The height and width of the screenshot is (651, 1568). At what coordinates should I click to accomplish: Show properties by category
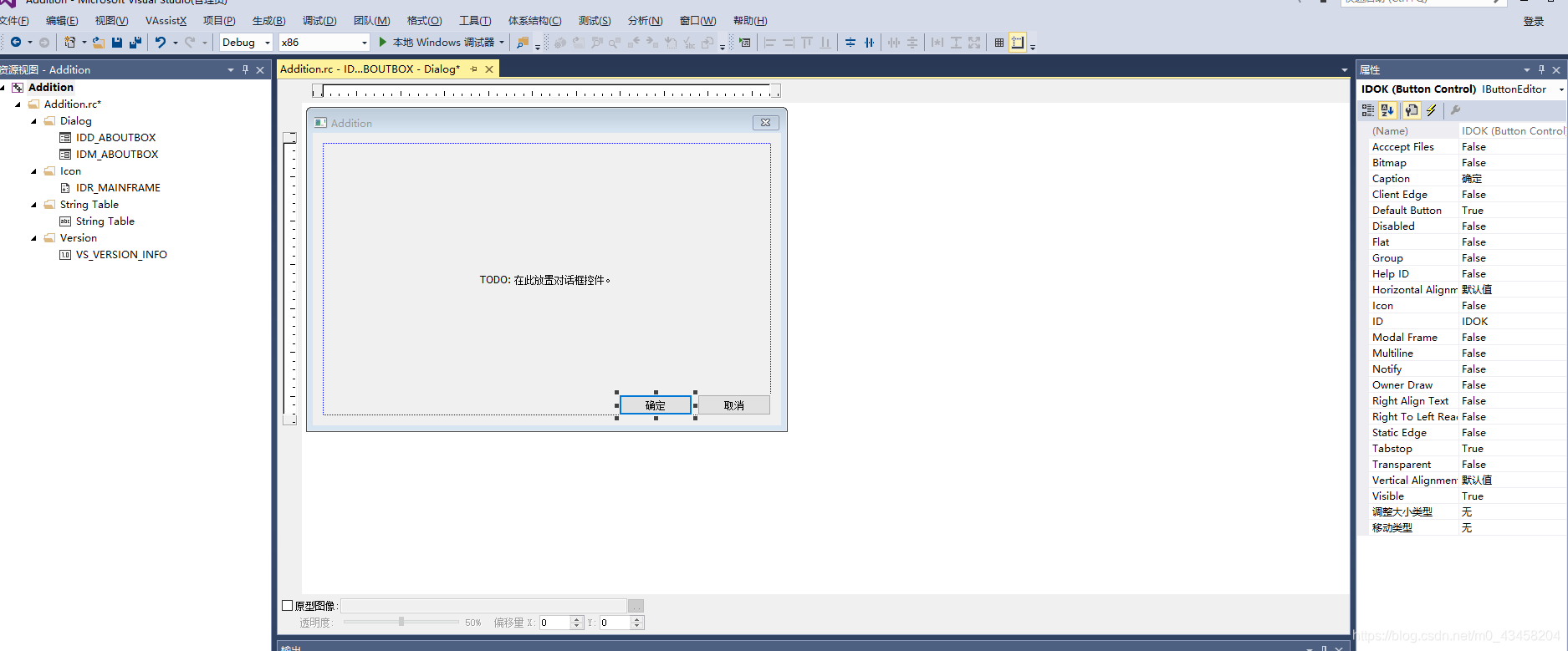click(x=1368, y=110)
